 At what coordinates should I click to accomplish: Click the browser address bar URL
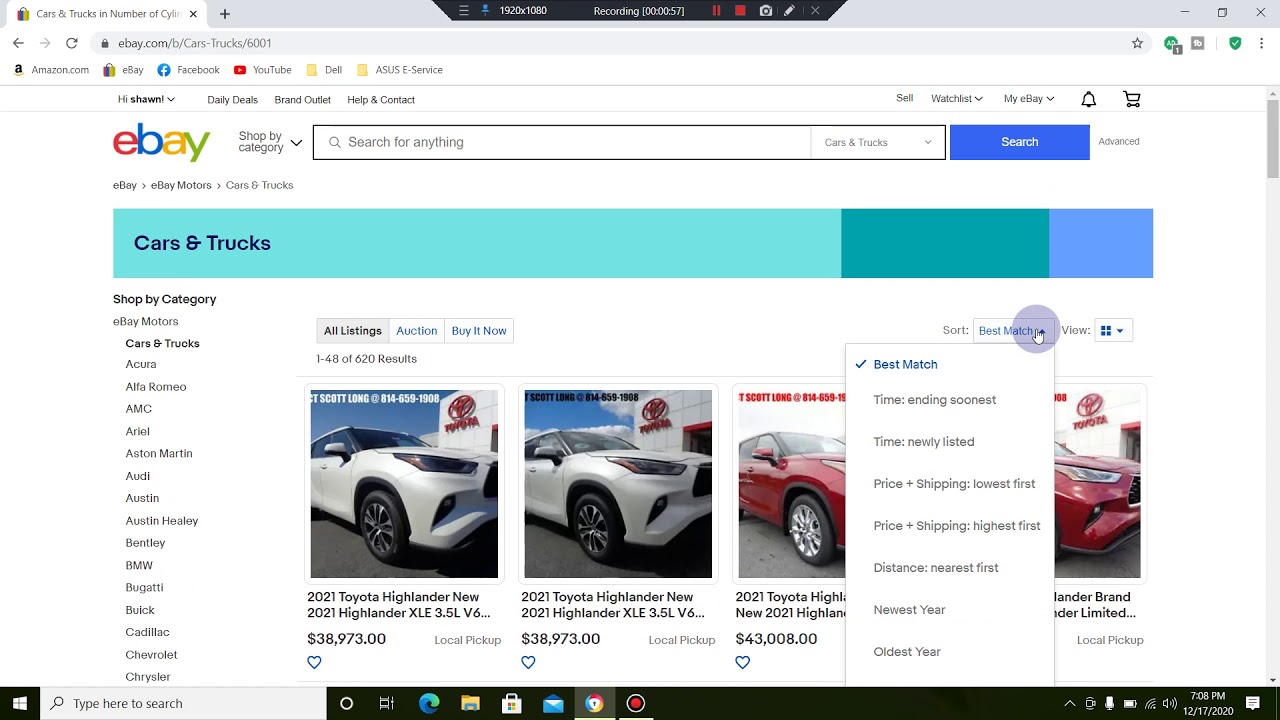click(194, 43)
